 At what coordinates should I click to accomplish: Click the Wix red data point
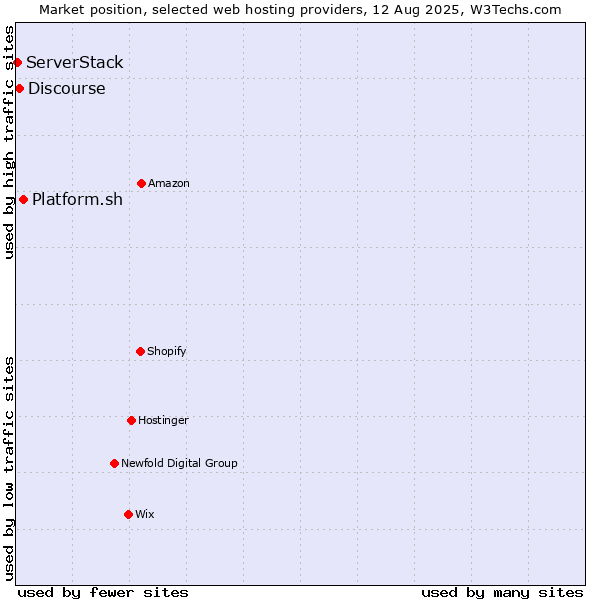[129, 514]
